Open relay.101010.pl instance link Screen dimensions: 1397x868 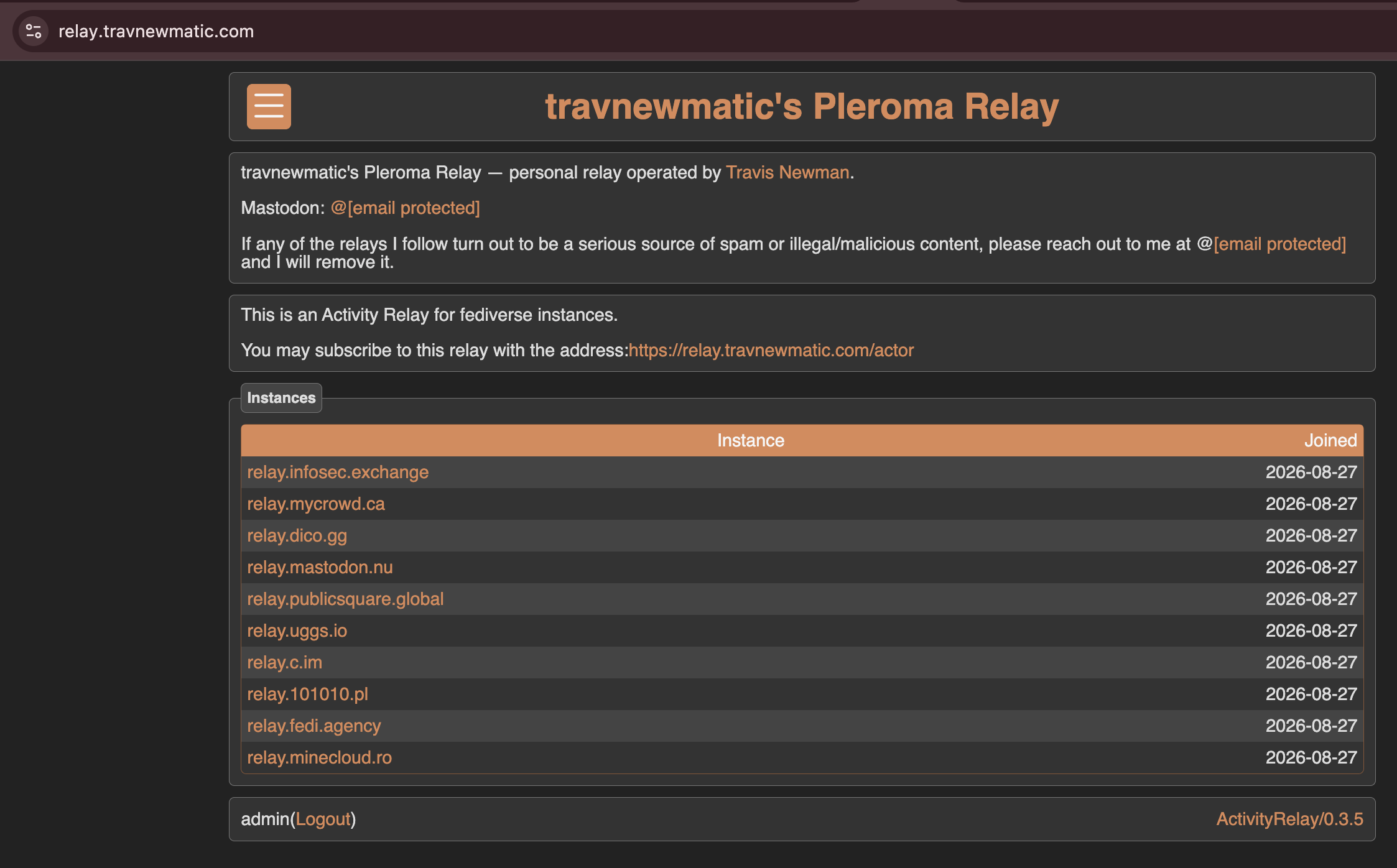coord(307,694)
